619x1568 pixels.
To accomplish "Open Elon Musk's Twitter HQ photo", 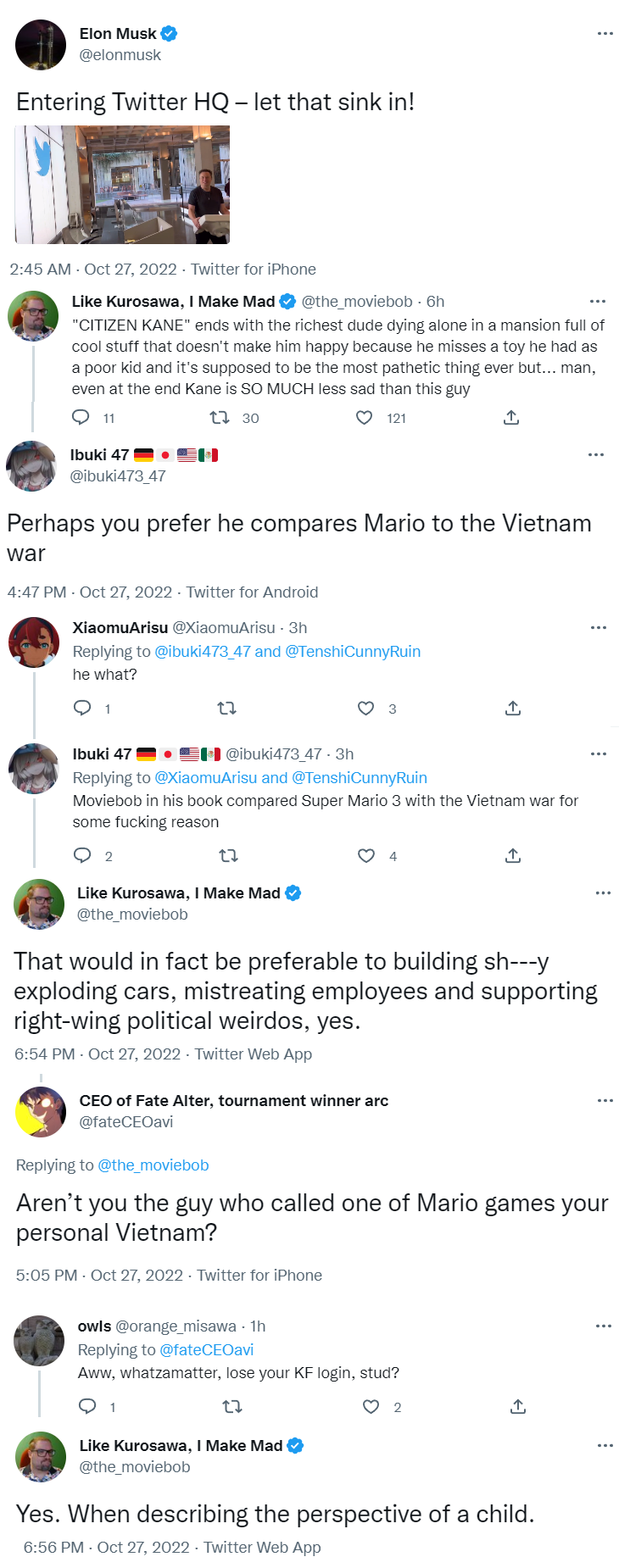I will pos(122,185).
